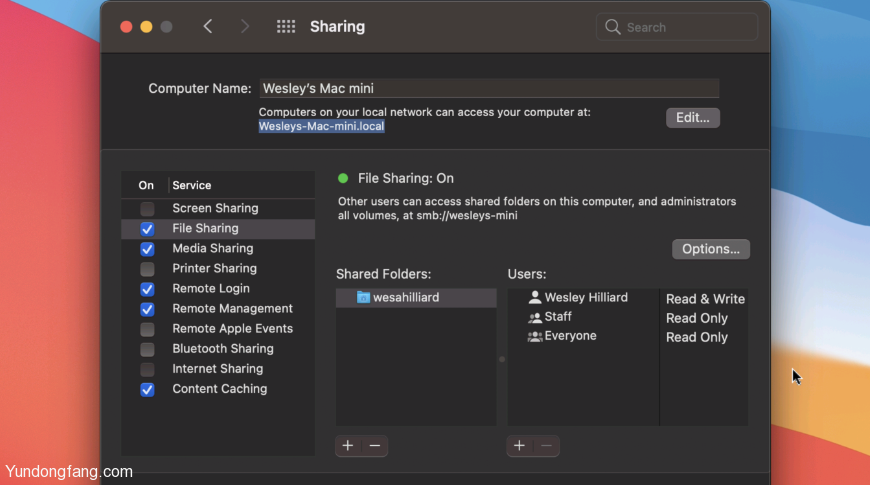
Task: Enable Bluetooth Sharing checkbox
Action: click(x=147, y=349)
